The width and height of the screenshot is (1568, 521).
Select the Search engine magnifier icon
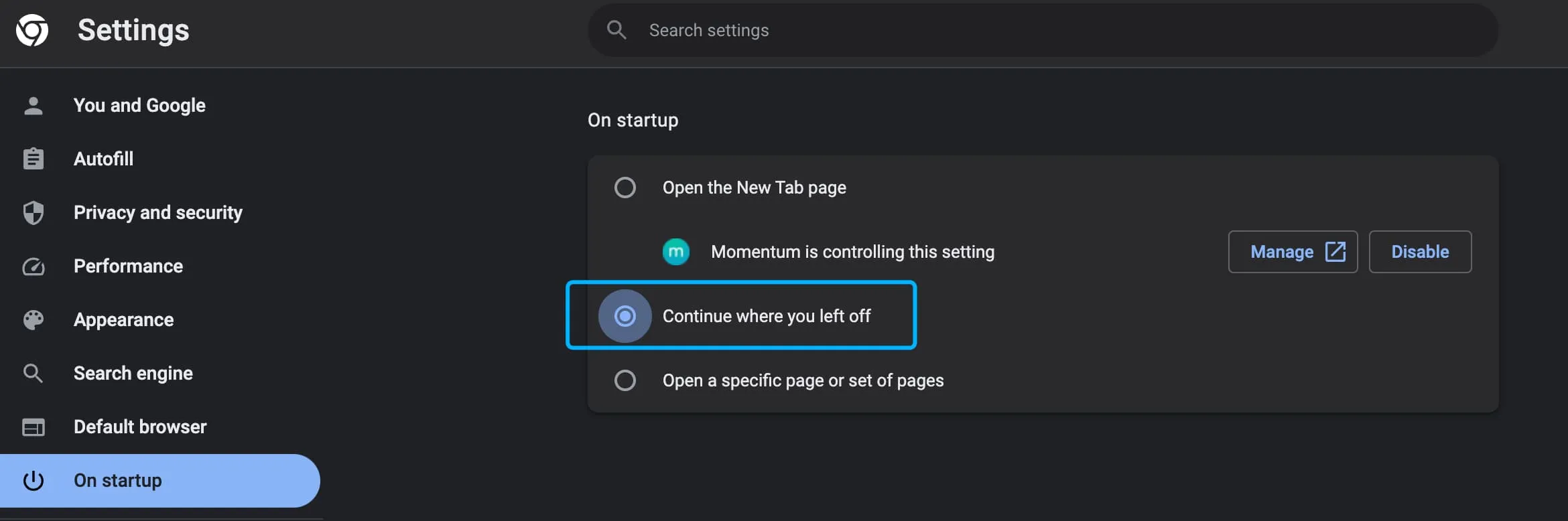(x=33, y=373)
